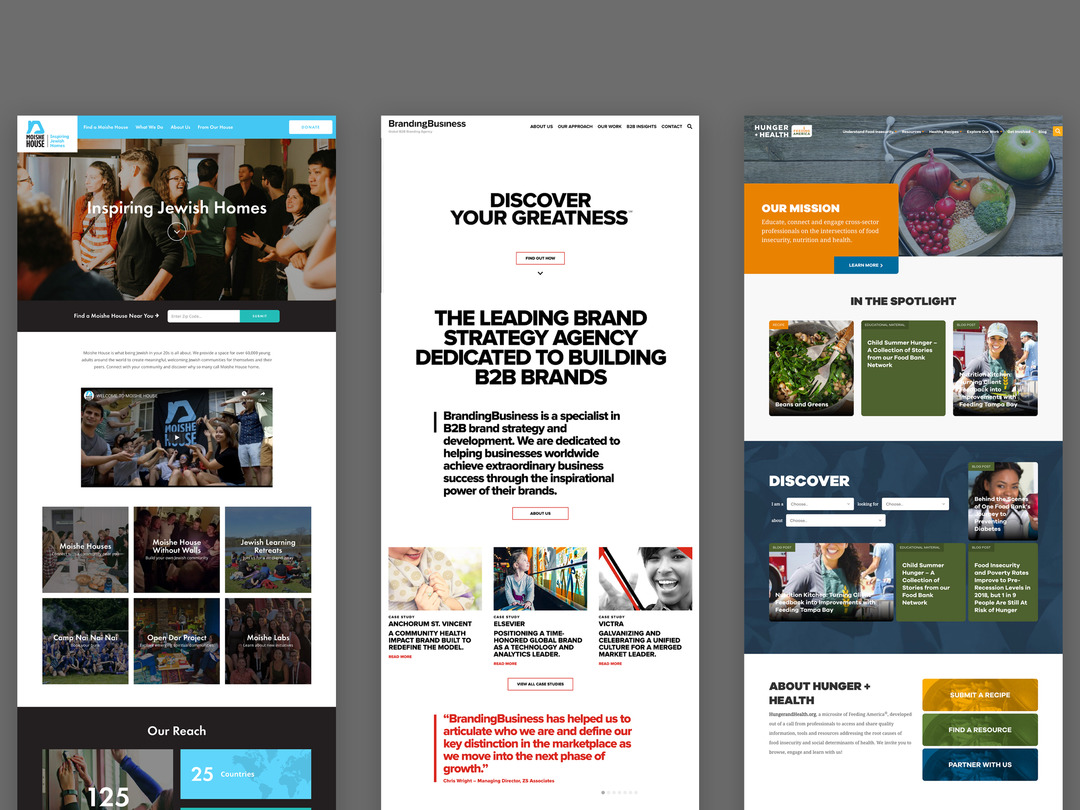Expand the 'Explore Our Work' menu
This screenshot has width=1080, height=810.
[984, 132]
